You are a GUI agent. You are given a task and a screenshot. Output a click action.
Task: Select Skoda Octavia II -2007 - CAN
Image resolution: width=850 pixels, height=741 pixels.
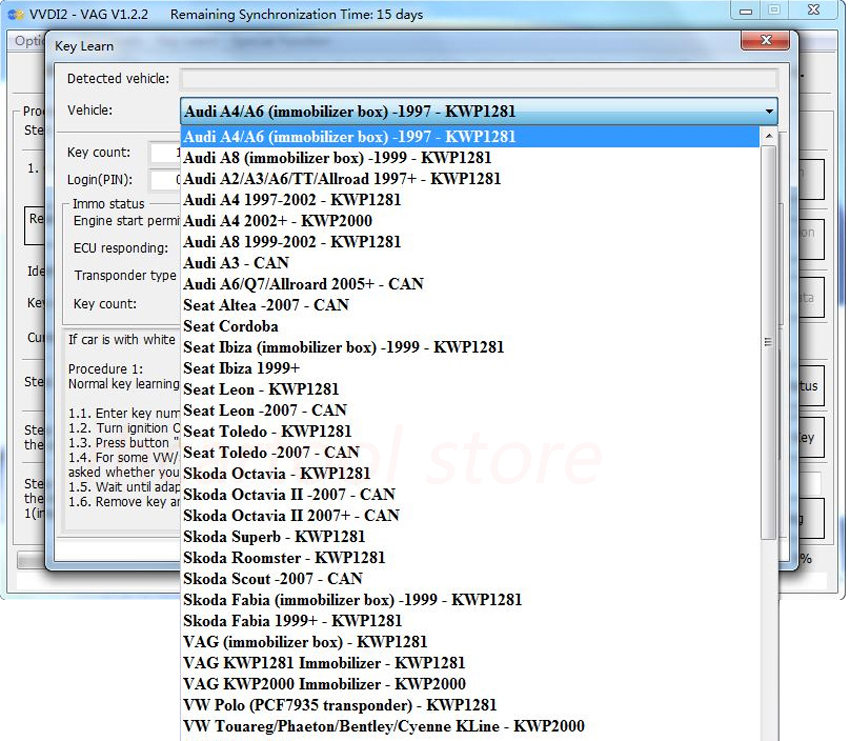[x=470, y=495]
